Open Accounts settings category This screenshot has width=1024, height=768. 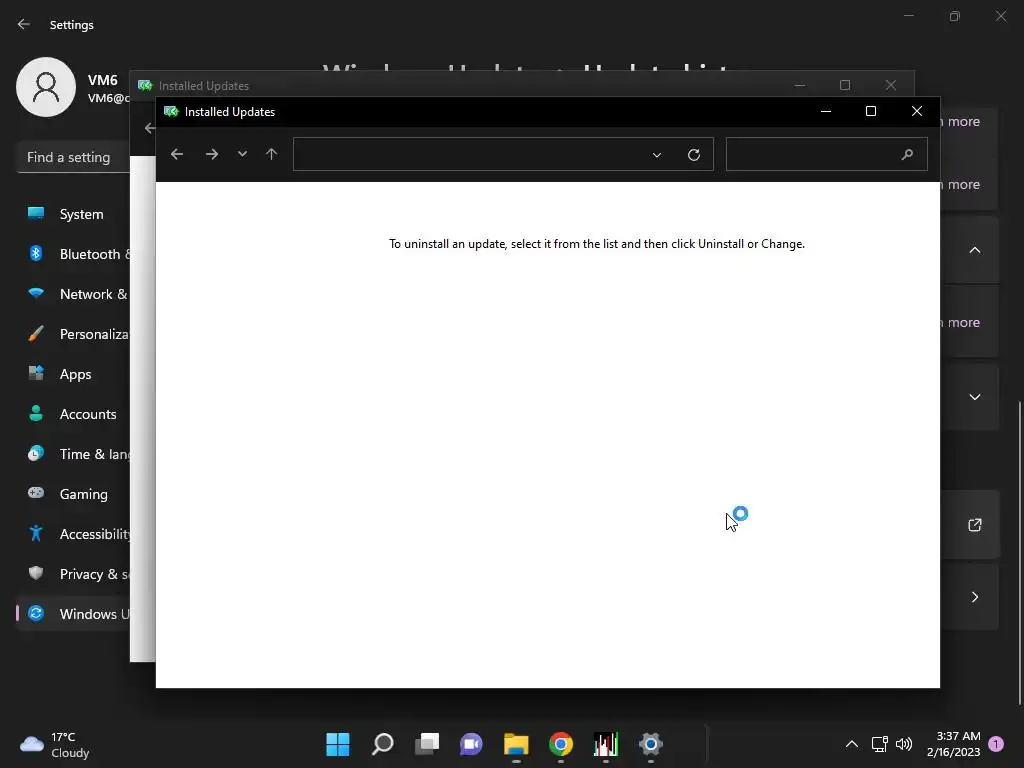72,414
